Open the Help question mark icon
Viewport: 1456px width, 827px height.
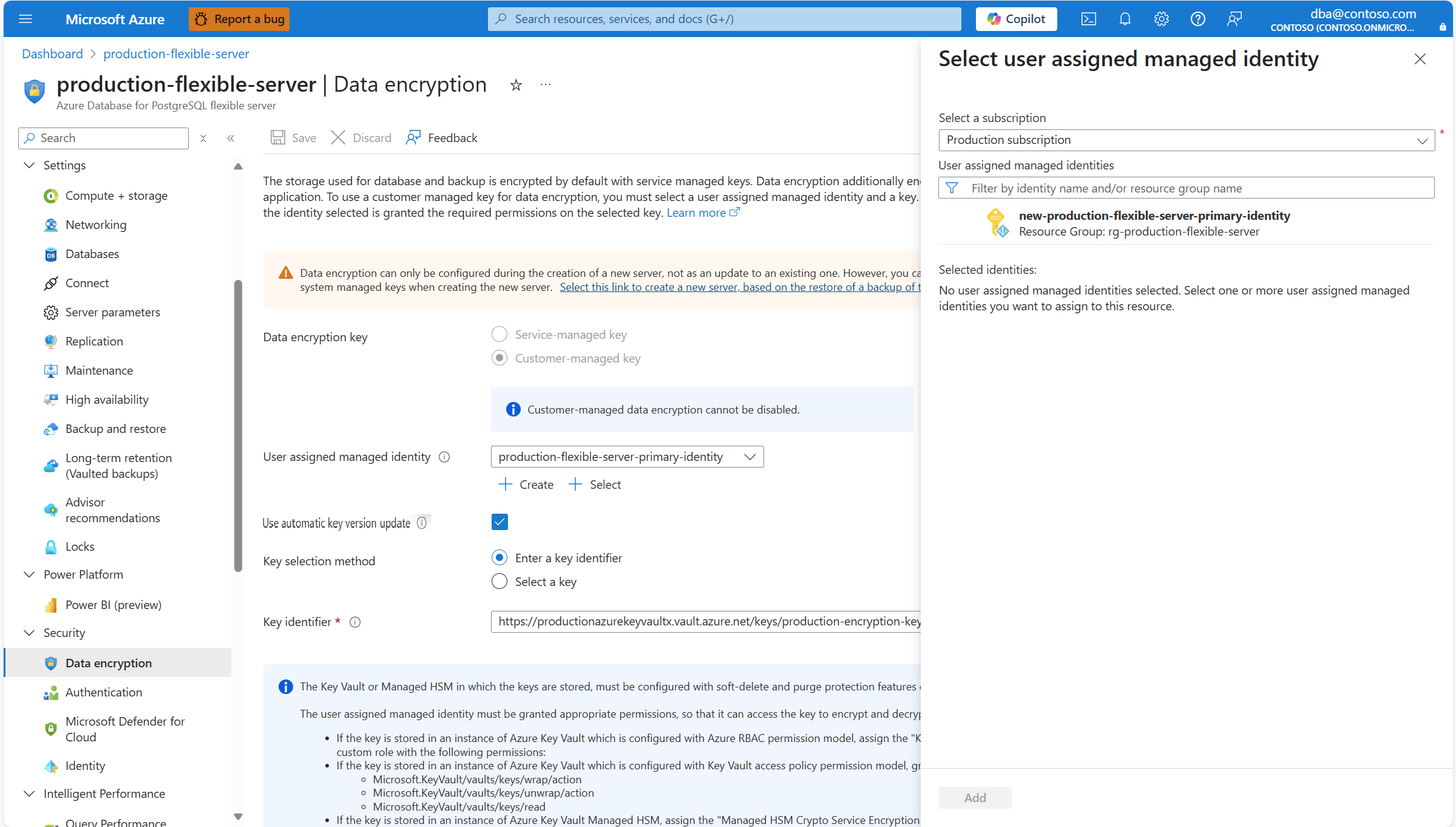(x=1197, y=19)
